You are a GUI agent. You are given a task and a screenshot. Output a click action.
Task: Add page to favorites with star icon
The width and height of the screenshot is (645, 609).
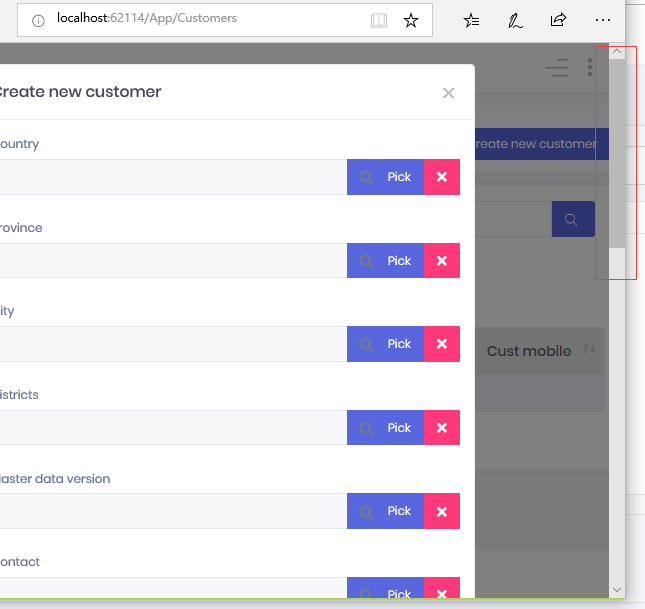(411, 20)
